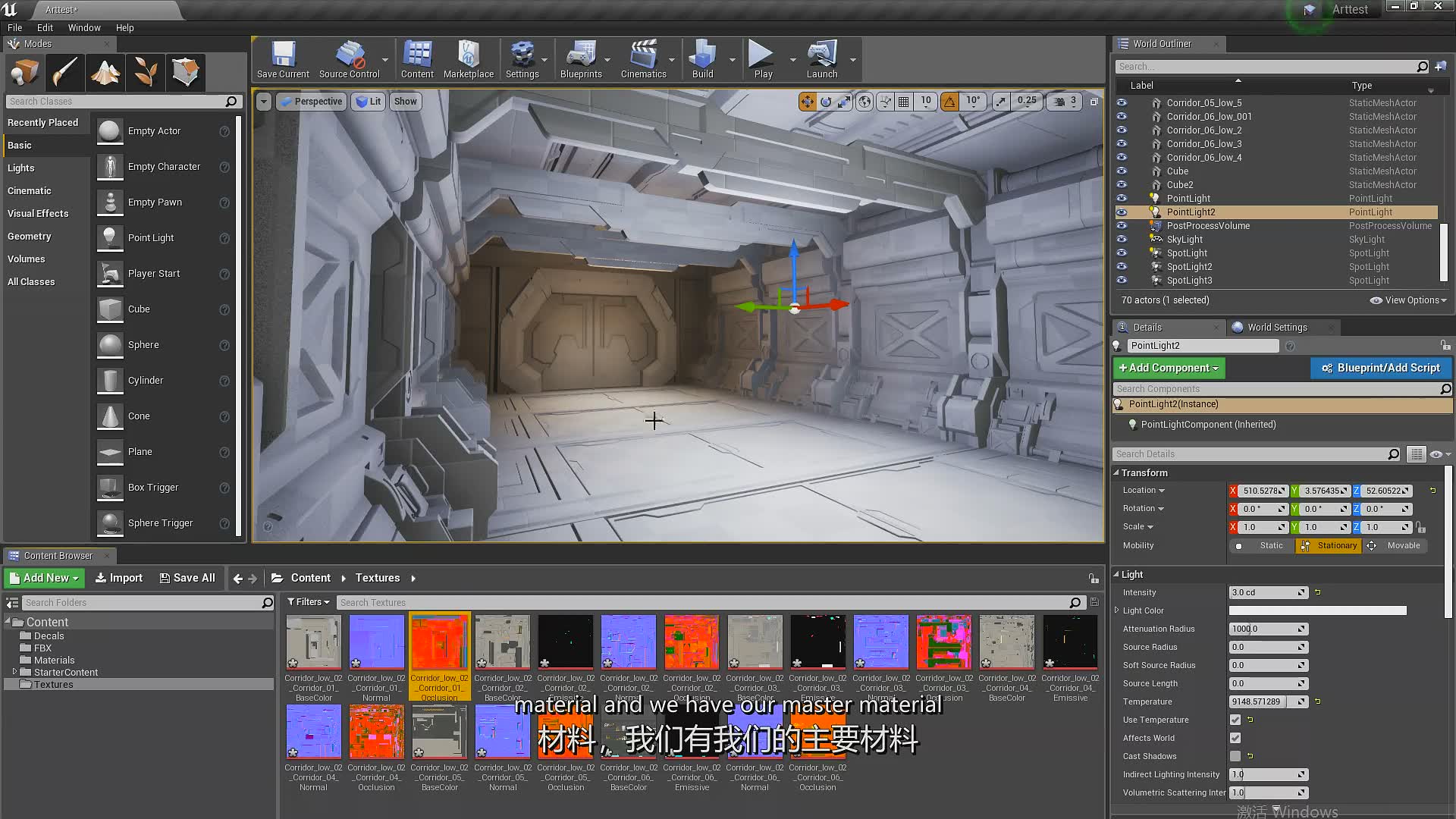The image size is (1456, 819).
Task: Switch viewport Perspective view button
Action: tap(311, 101)
